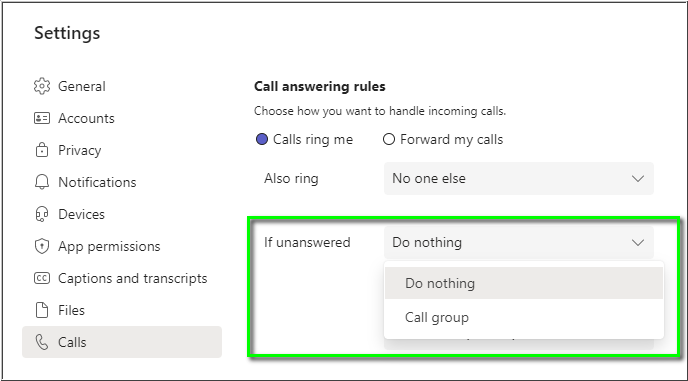Switch to the Privacy settings label
The height and width of the screenshot is (381, 688).
80,150
